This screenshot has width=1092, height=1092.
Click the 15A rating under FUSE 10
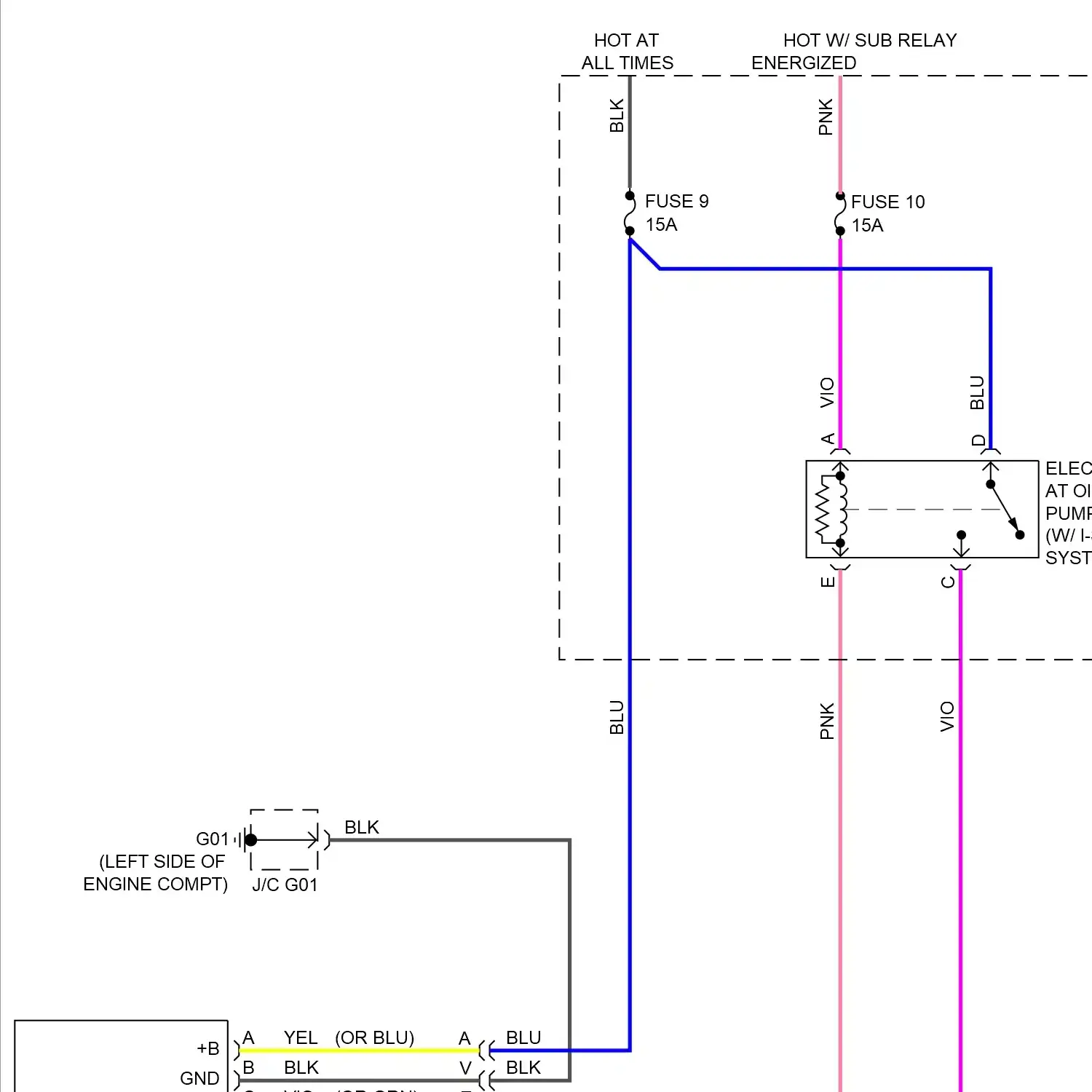pyautogui.click(x=867, y=225)
